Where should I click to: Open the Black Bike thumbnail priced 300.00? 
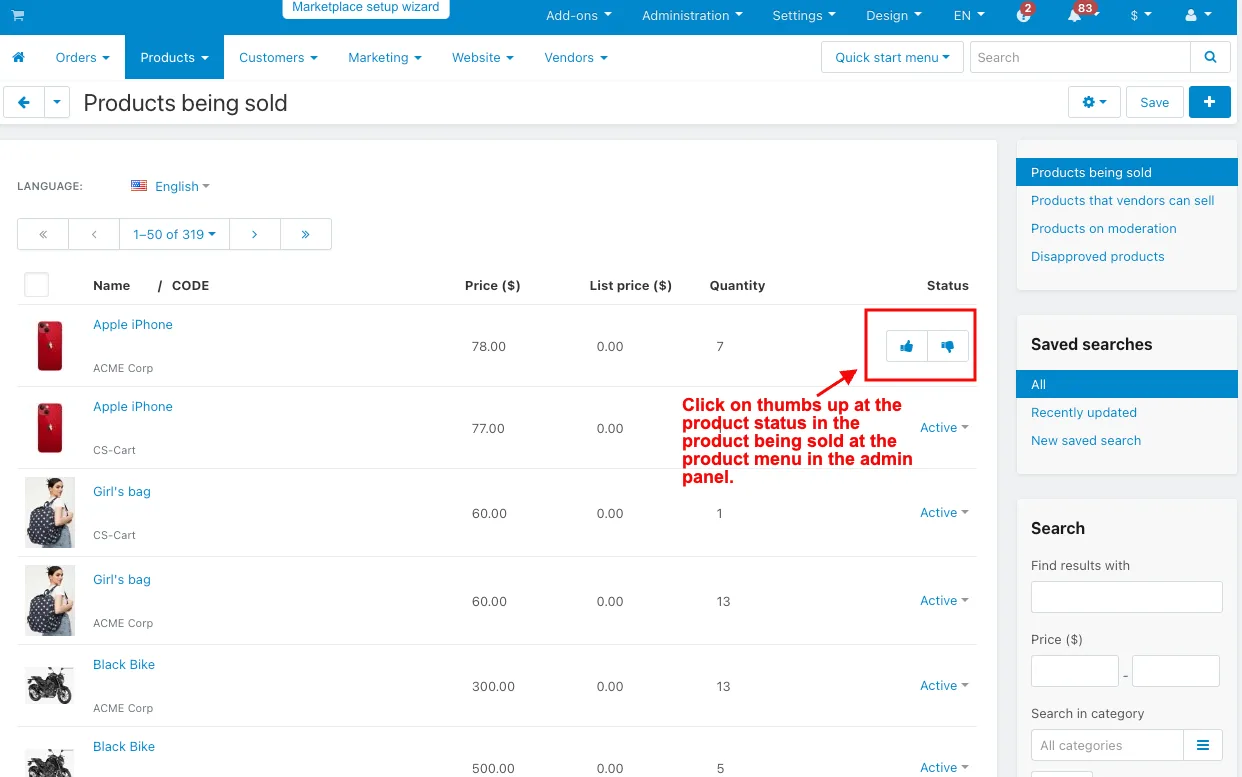[50, 686]
